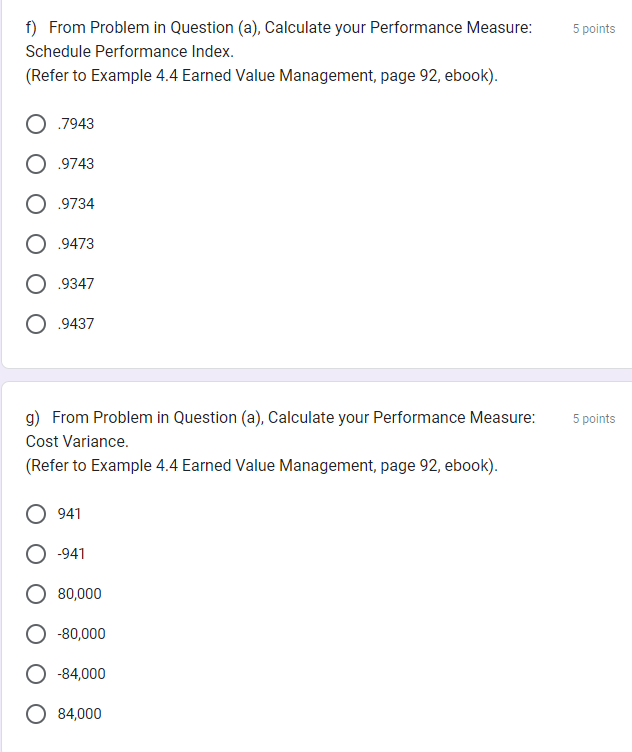The width and height of the screenshot is (632, 752).
Task: Select the .9473 radio option
Action: pos(36,244)
